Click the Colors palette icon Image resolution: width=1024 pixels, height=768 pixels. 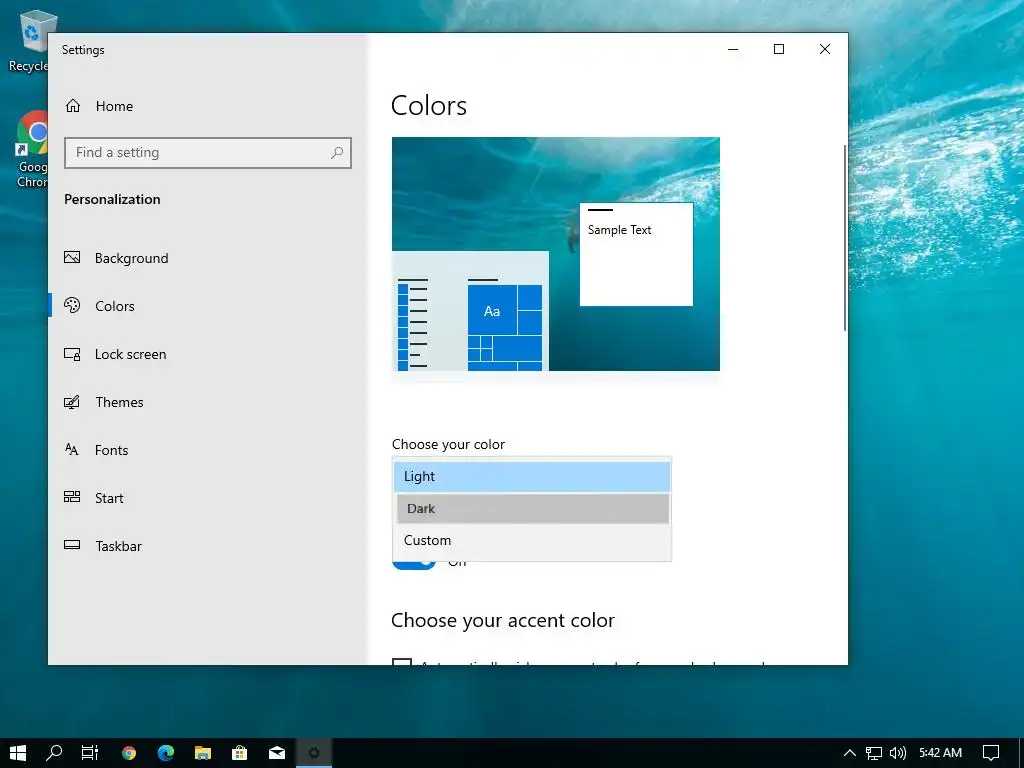[x=72, y=305]
